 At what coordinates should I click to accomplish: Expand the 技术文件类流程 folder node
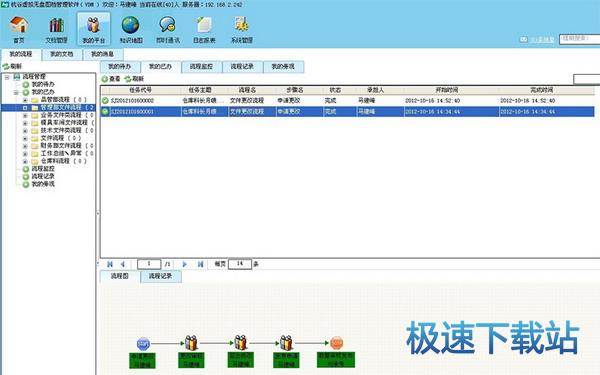tap(25, 131)
